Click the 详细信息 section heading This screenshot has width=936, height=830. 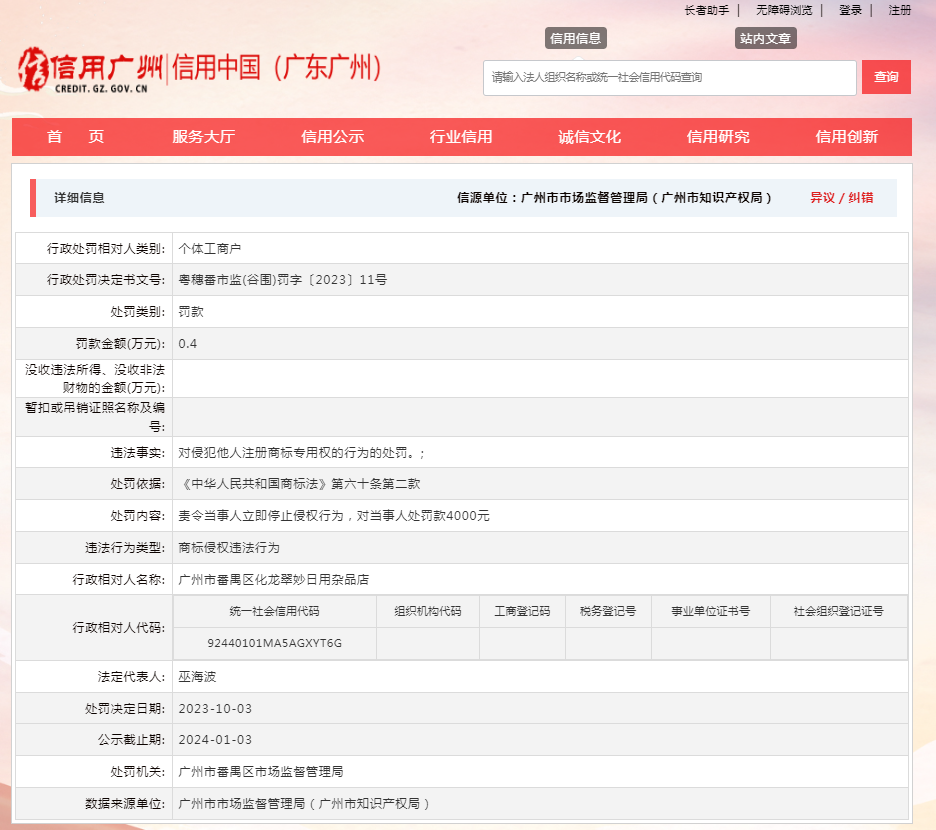[x=79, y=198]
